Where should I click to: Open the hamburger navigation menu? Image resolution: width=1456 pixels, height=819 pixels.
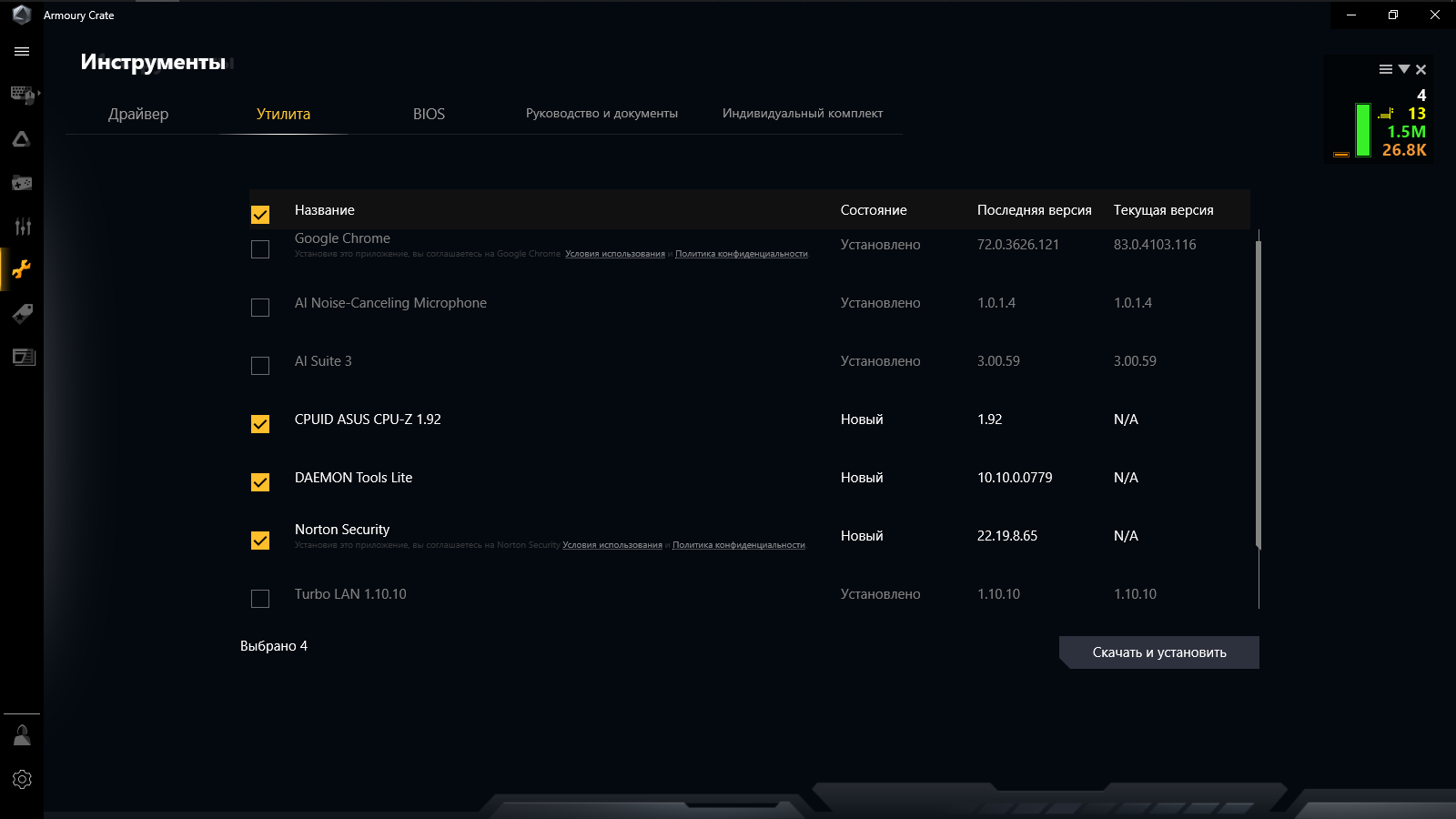pos(22,52)
